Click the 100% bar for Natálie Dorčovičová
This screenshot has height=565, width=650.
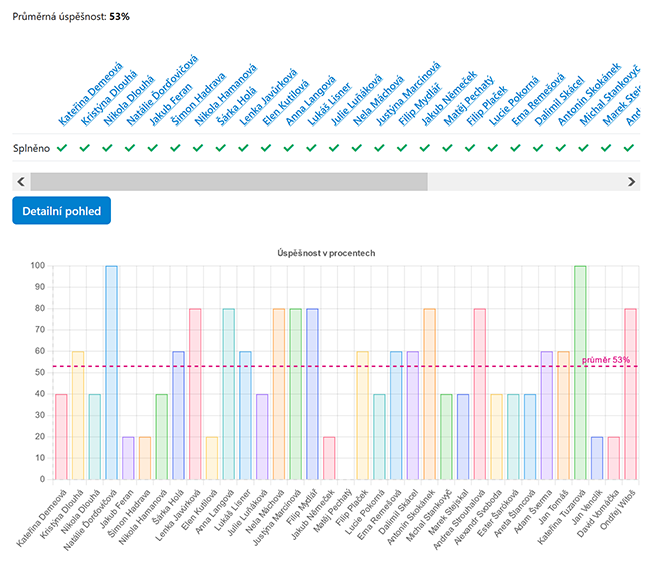(111, 372)
